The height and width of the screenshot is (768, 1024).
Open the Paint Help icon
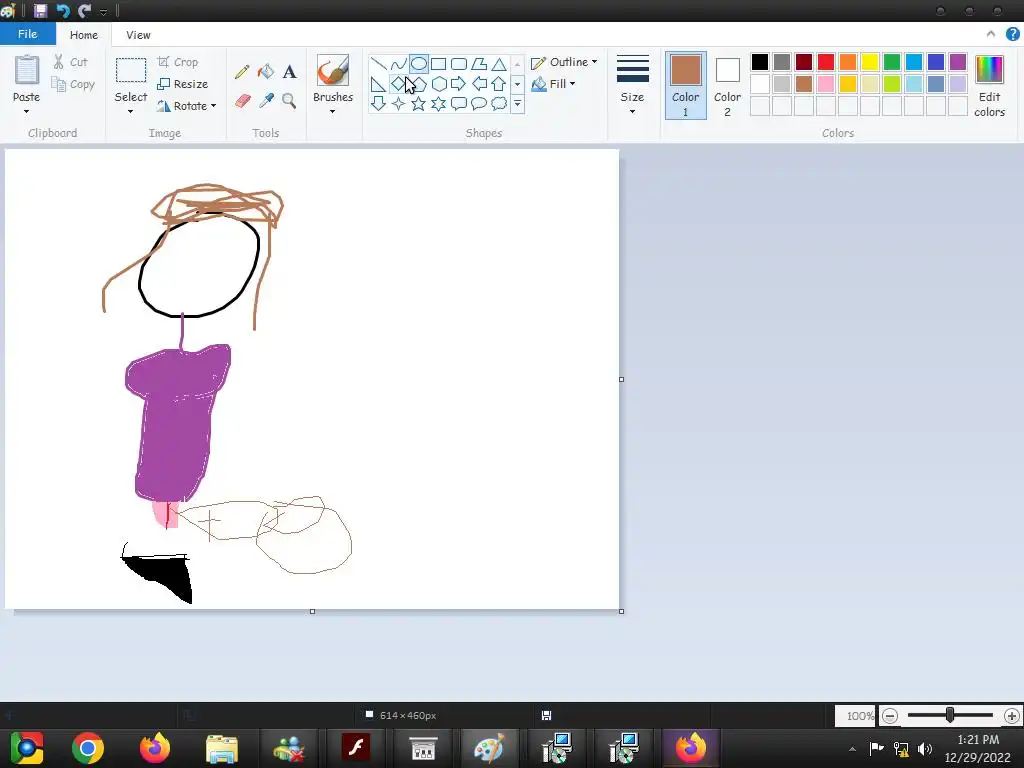pos(1013,34)
